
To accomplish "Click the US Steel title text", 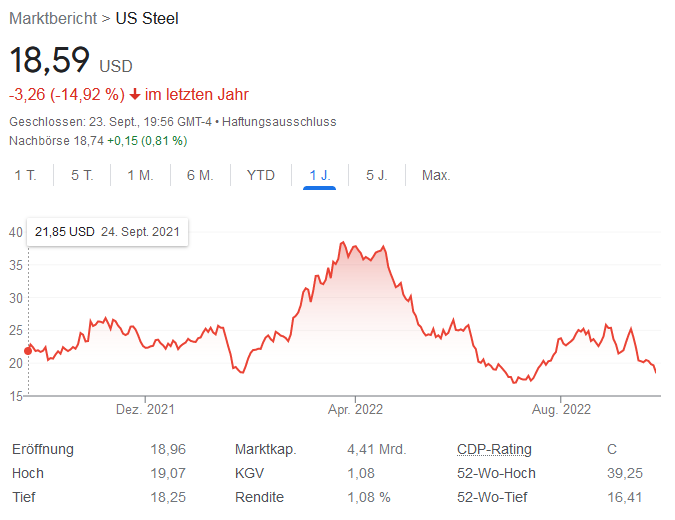I will 147,18.
